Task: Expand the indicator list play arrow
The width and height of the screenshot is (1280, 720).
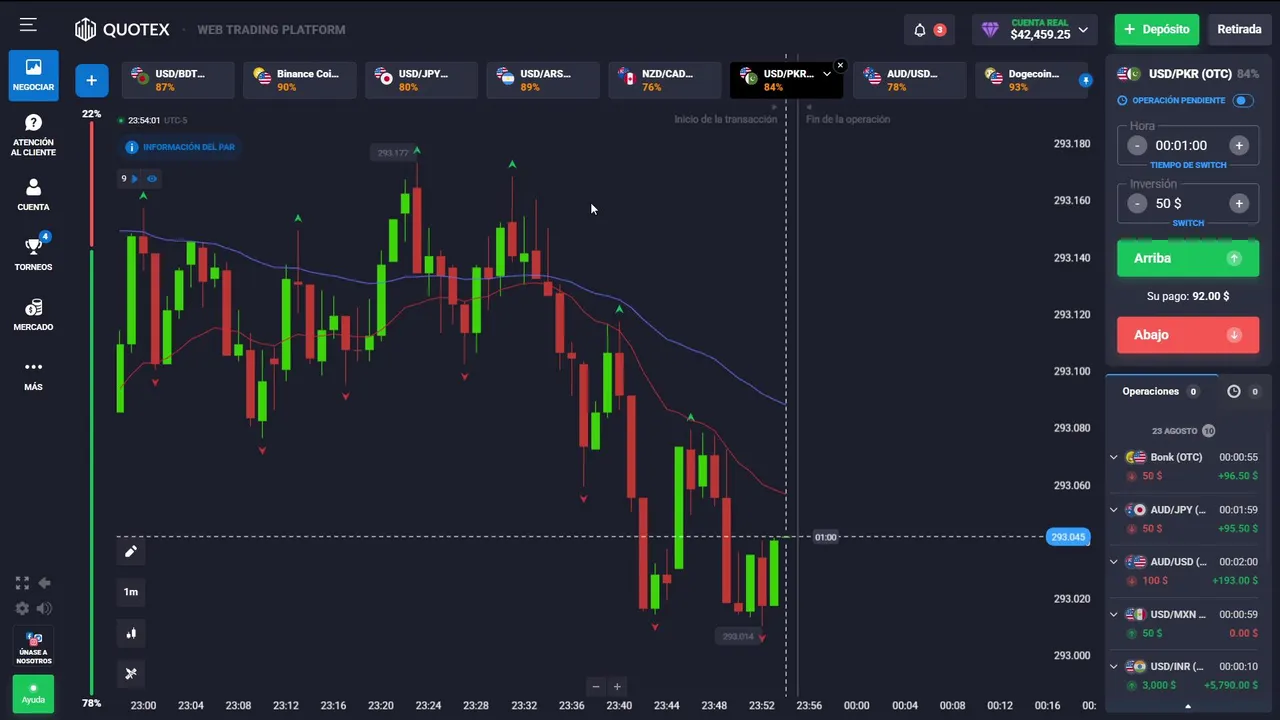Action: click(x=135, y=179)
